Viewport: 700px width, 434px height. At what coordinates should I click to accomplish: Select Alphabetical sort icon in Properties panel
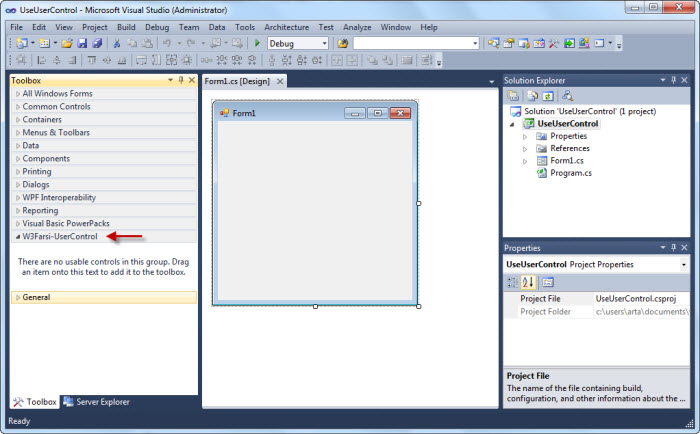pos(528,282)
